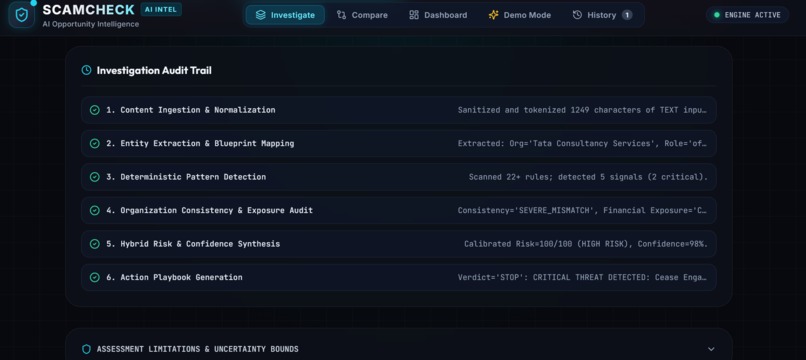Click the SCAMCHECK brand name
This screenshot has width=806, height=360.
88,10
